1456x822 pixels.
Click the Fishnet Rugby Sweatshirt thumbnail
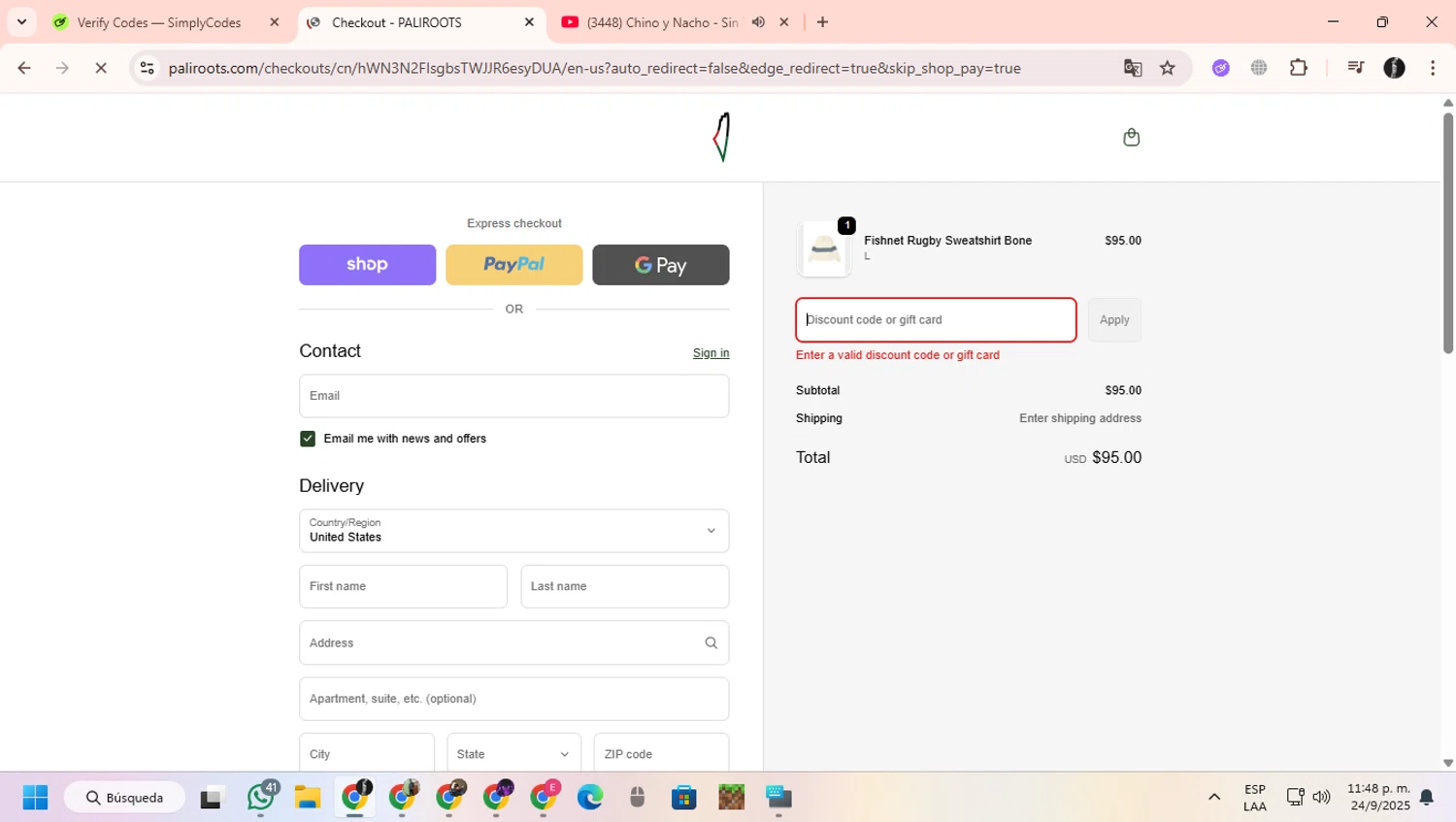[824, 248]
